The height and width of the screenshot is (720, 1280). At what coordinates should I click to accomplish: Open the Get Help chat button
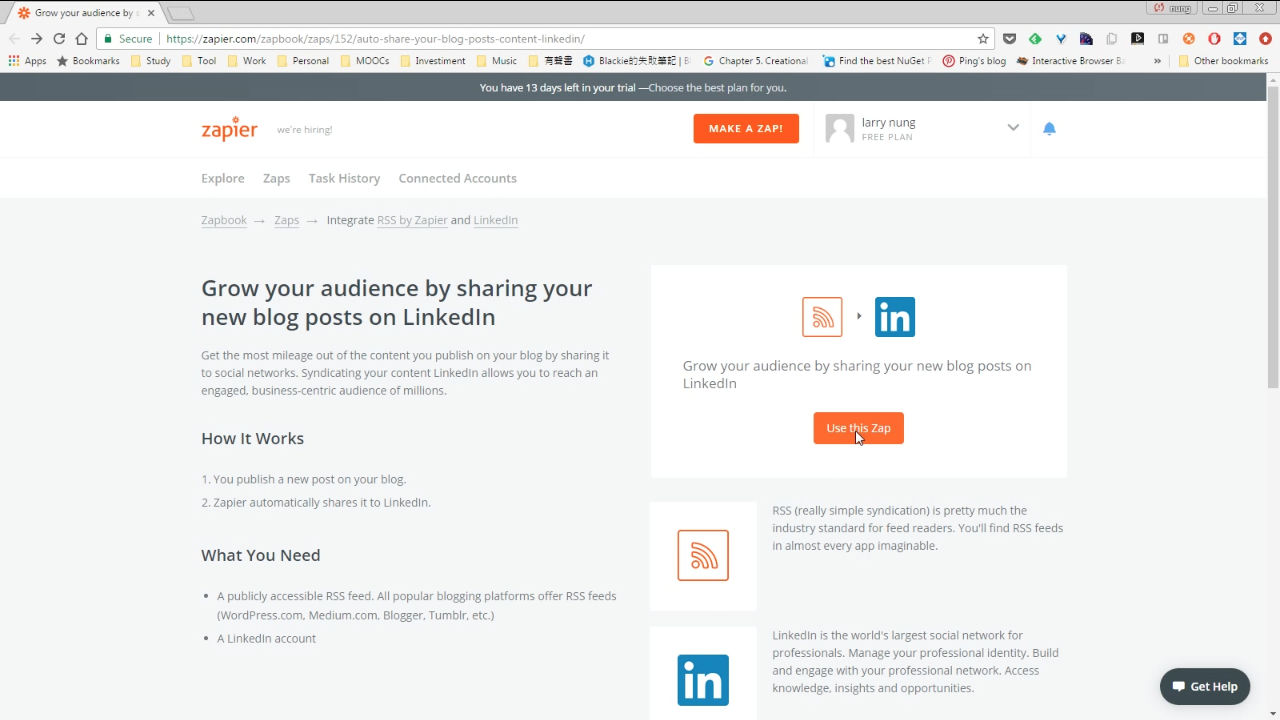coord(1205,686)
